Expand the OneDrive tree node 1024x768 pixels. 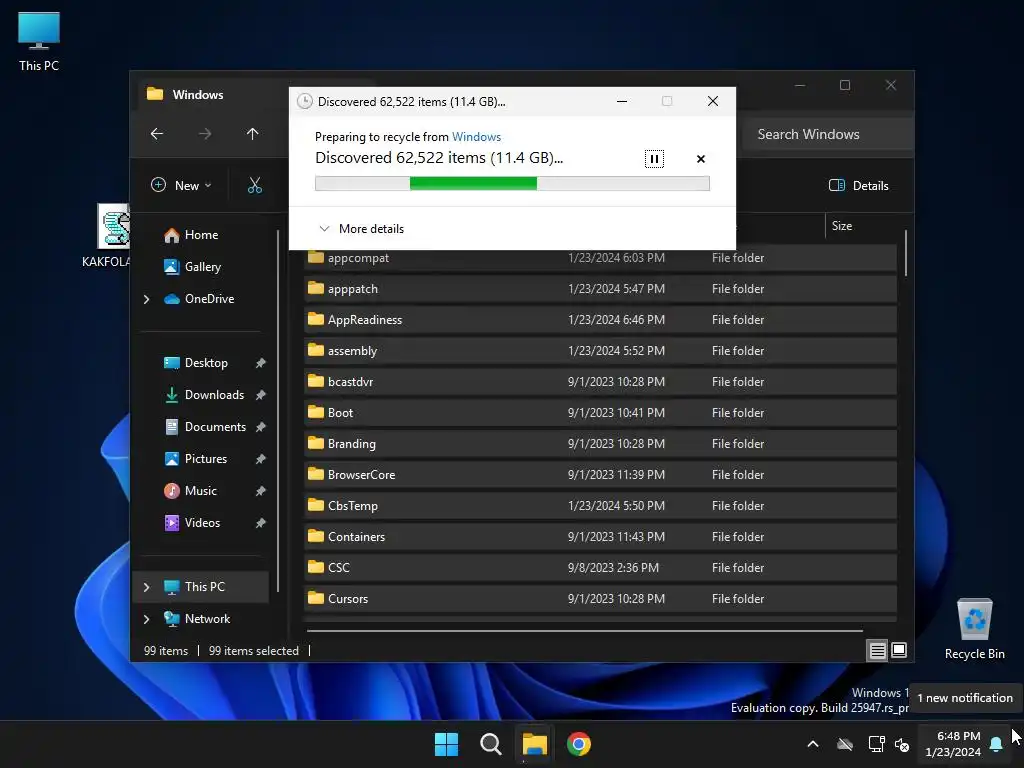(x=146, y=299)
